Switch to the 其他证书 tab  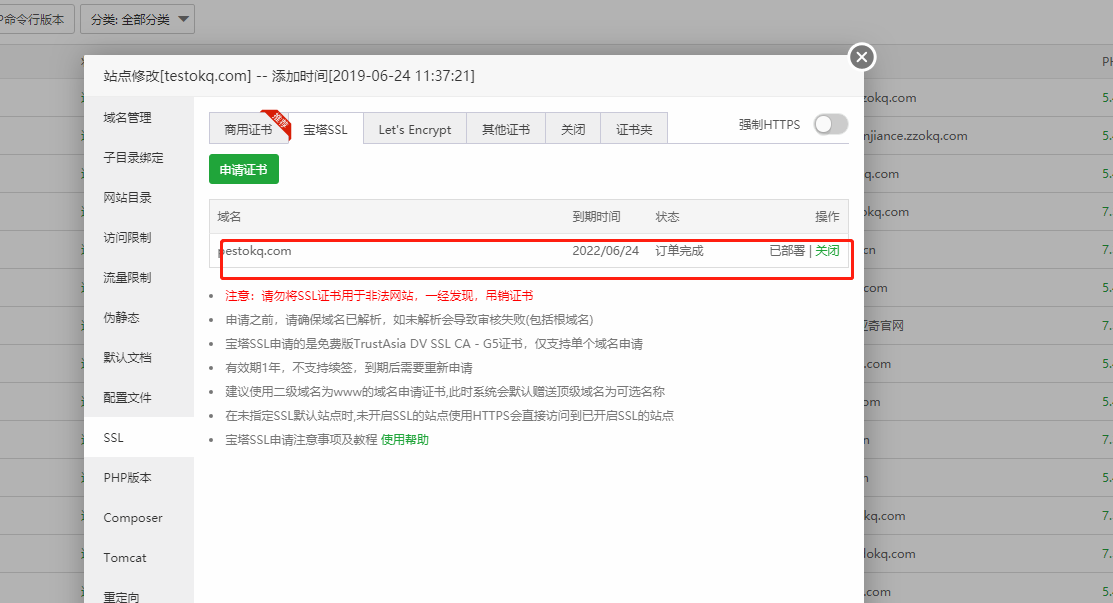point(505,129)
